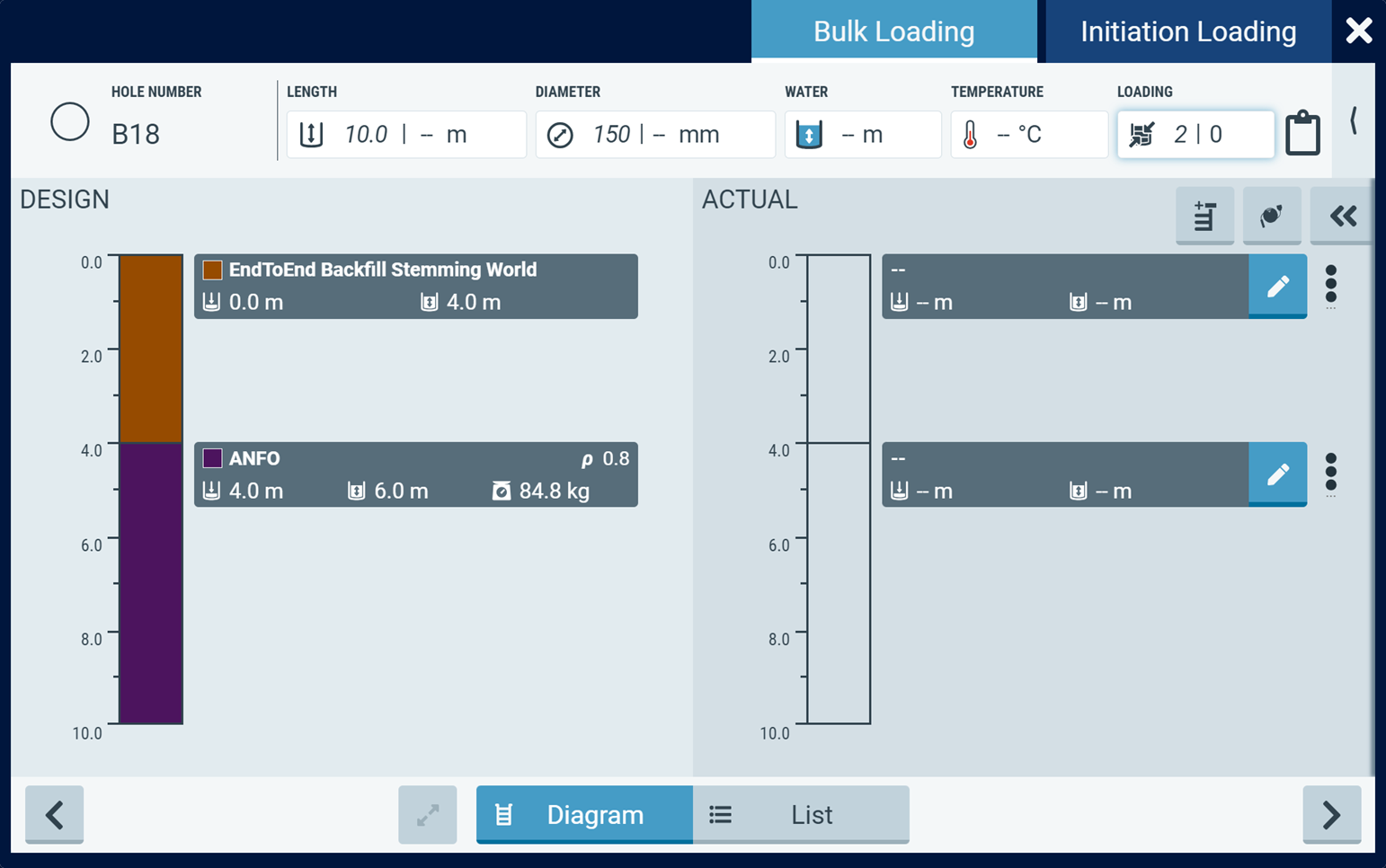The image size is (1386, 868).
Task: Click the expand diagram arrows button
Action: pos(428,815)
